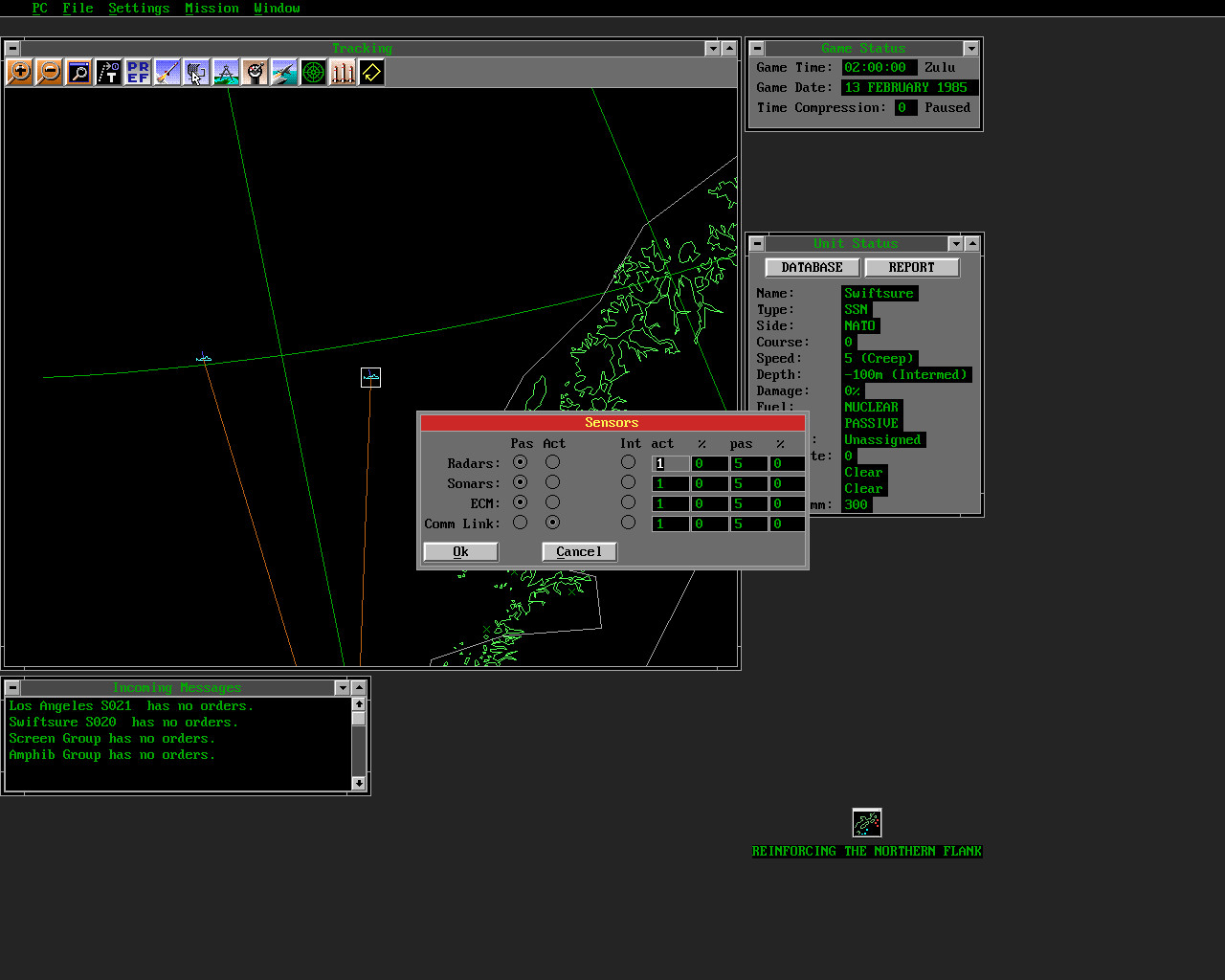
Task: Select the missile attack icon
Action: click(x=167, y=73)
